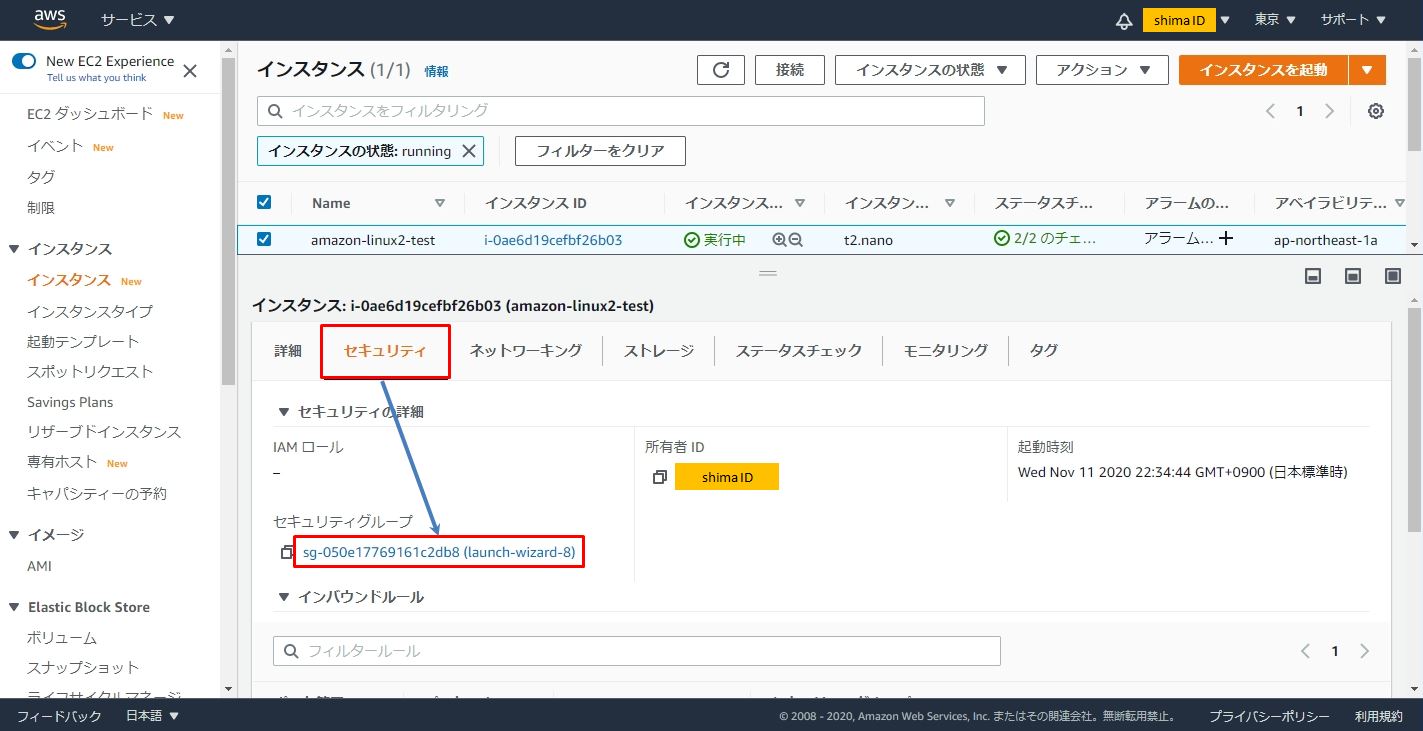Go to next instances page
This screenshot has width=1423, height=731.
coord(1329,111)
